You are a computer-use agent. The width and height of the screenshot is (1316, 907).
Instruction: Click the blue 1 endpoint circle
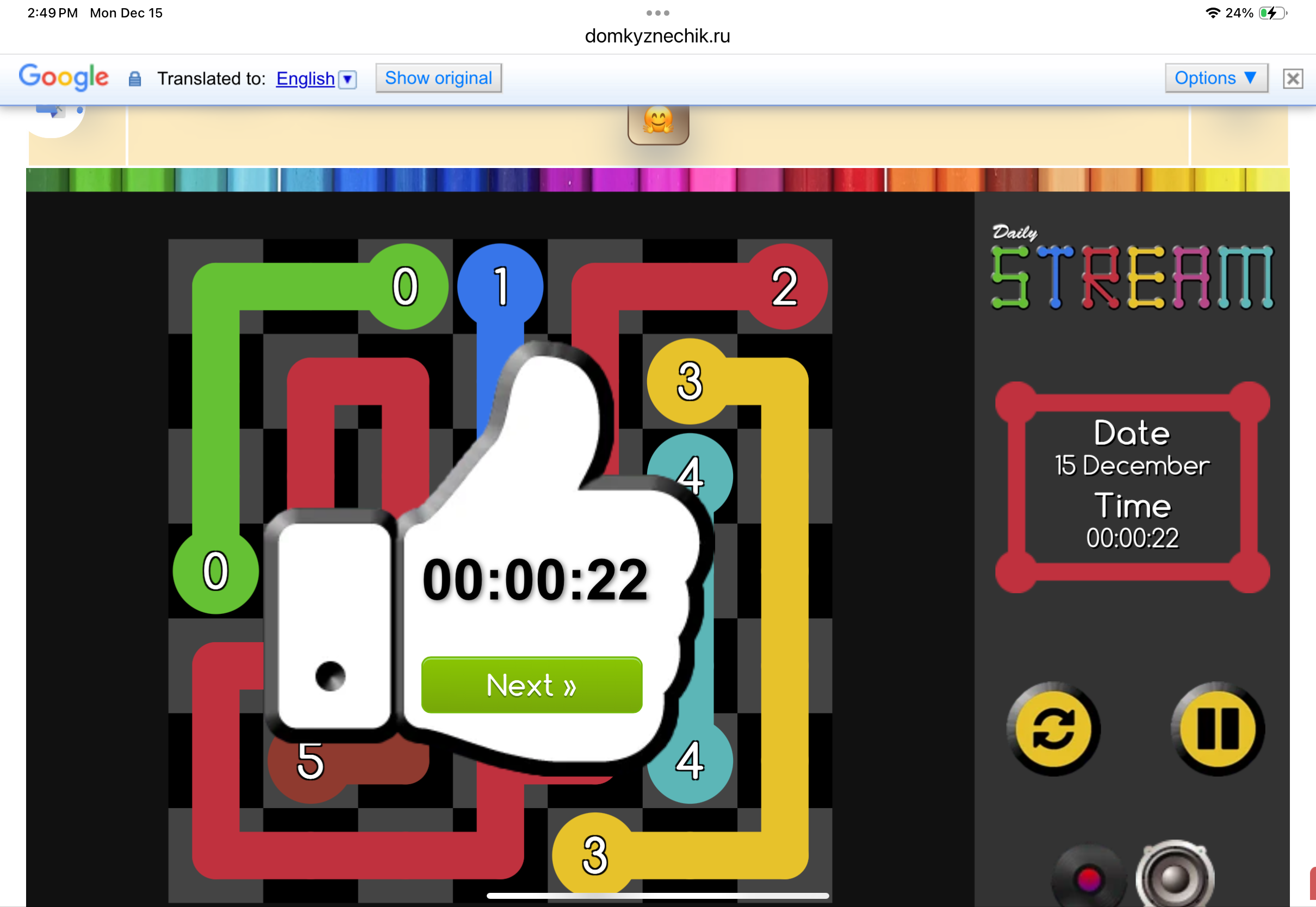[501, 287]
